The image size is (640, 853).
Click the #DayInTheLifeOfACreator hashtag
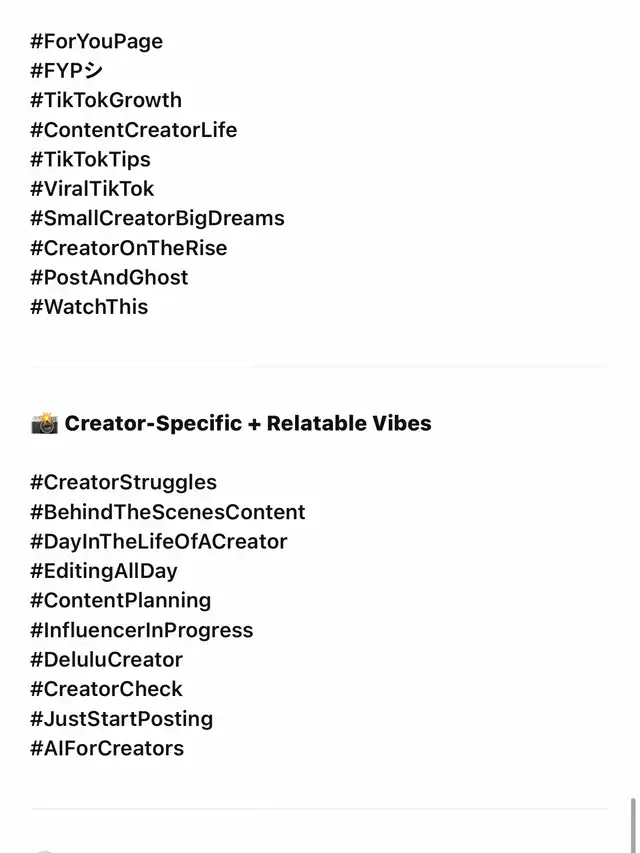[x=158, y=542]
